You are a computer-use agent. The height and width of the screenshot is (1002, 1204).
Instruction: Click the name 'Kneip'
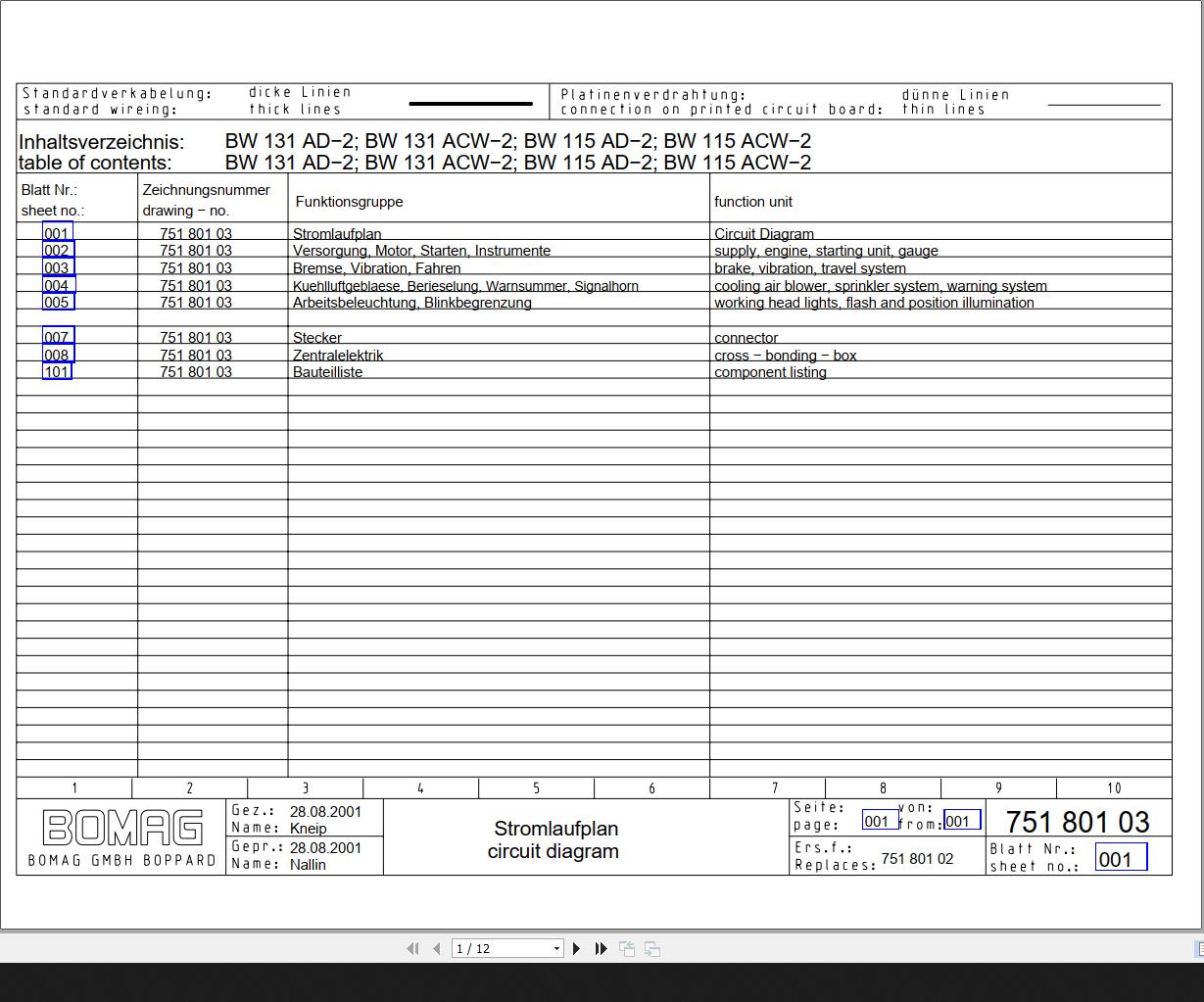pyautogui.click(x=309, y=829)
